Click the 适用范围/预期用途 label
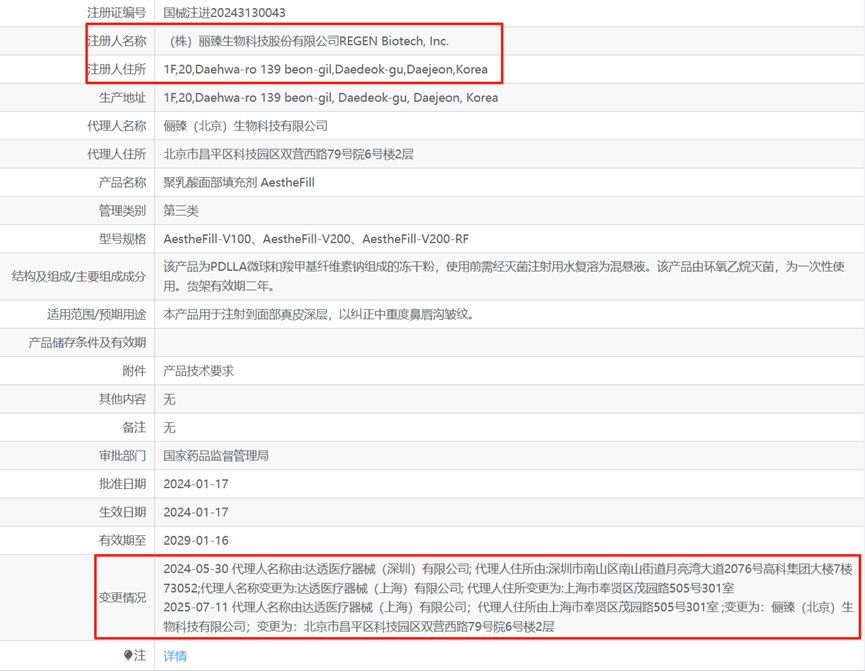Screen dimensions: 865x671 click(x=97, y=315)
